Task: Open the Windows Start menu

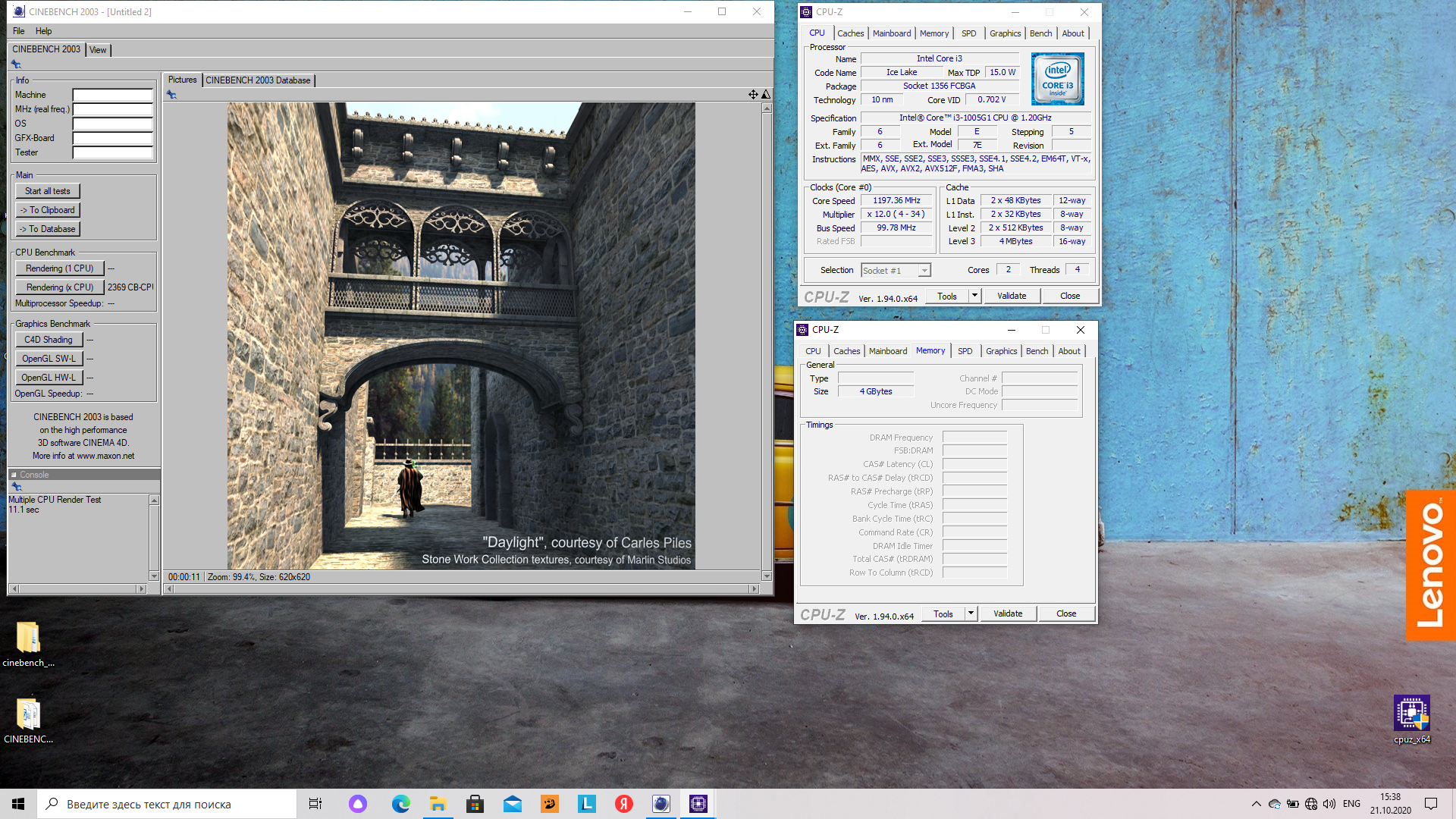Action: [18, 804]
